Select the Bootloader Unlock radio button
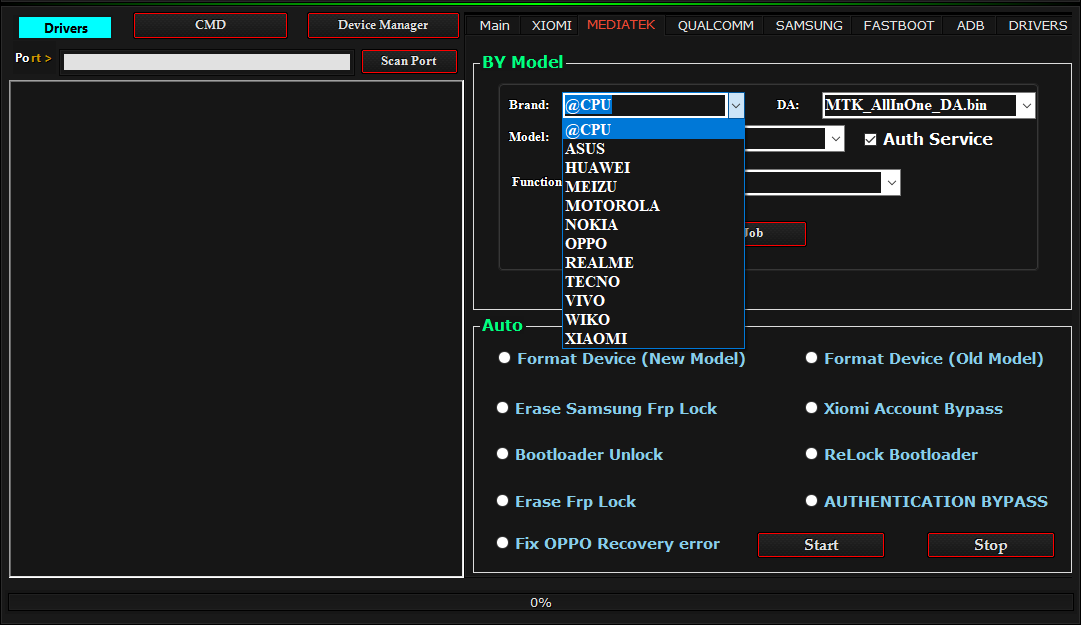 (x=503, y=453)
